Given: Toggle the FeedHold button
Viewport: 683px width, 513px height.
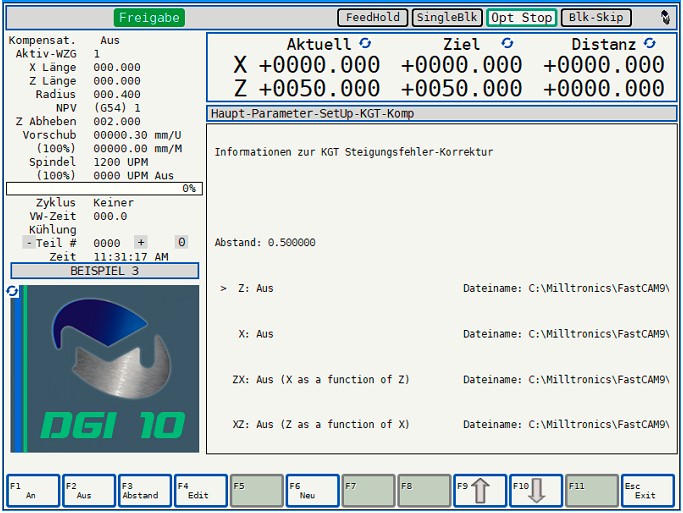Looking at the screenshot, I should pos(372,17).
